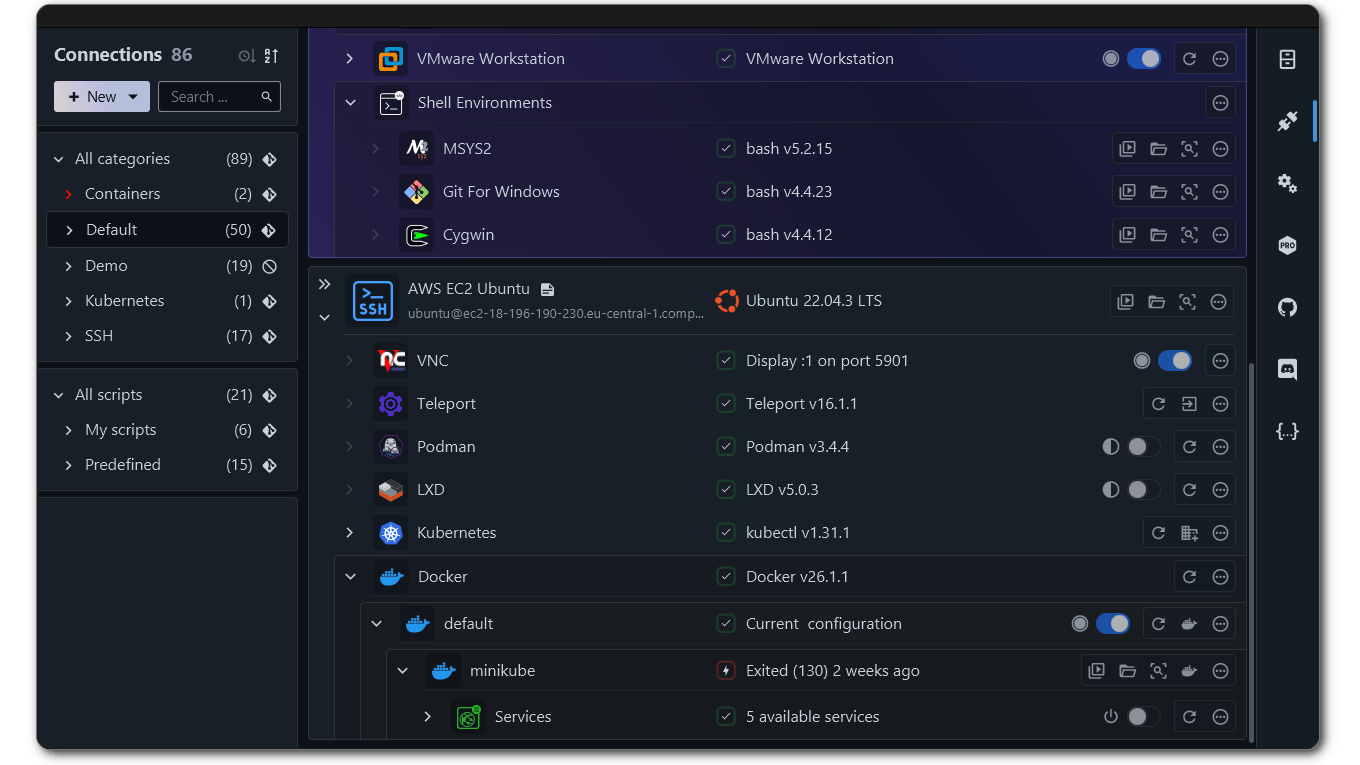Expand the Services entry

click(x=428, y=717)
